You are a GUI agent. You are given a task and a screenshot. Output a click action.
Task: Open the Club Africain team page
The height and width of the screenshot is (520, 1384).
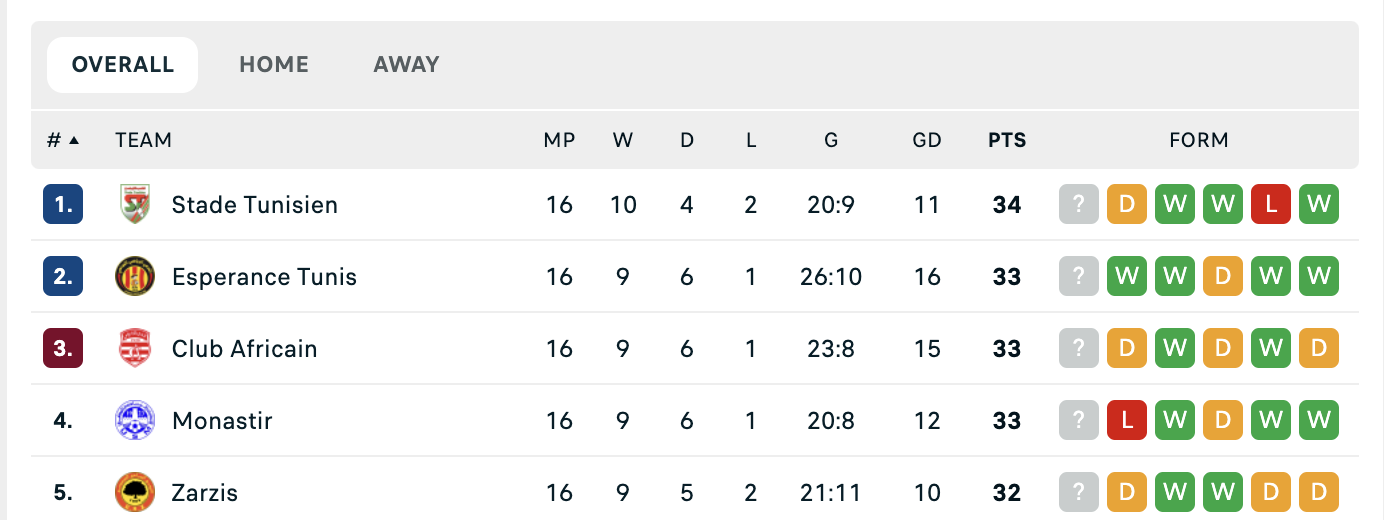pos(244,349)
